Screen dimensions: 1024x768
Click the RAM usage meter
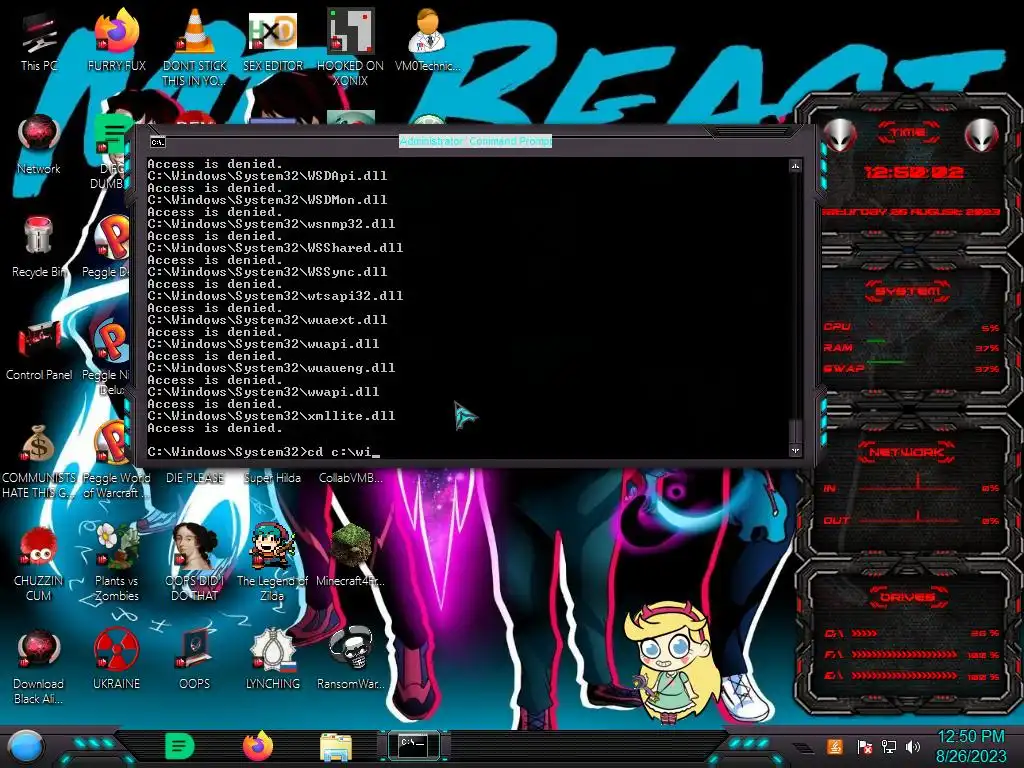click(912, 348)
